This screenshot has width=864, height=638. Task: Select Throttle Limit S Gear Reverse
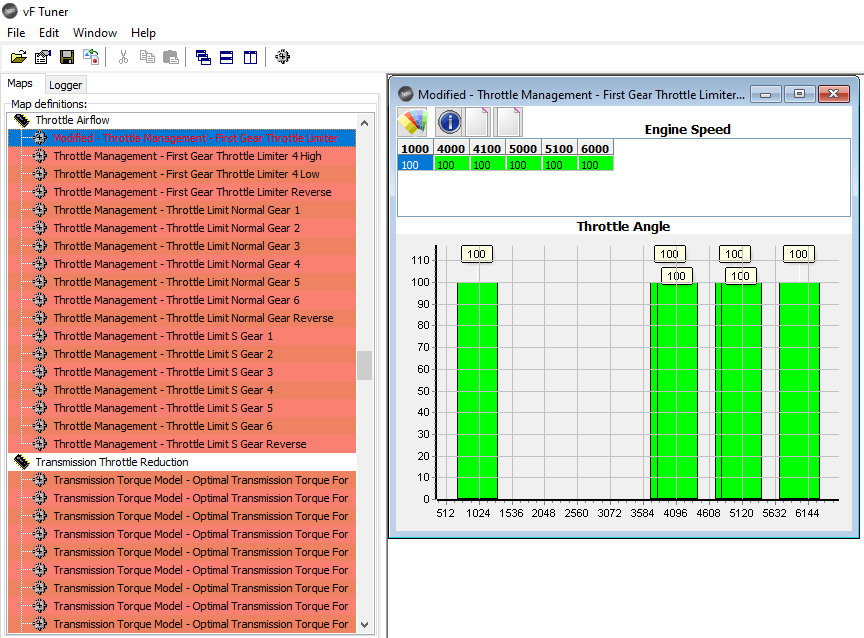[180, 444]
